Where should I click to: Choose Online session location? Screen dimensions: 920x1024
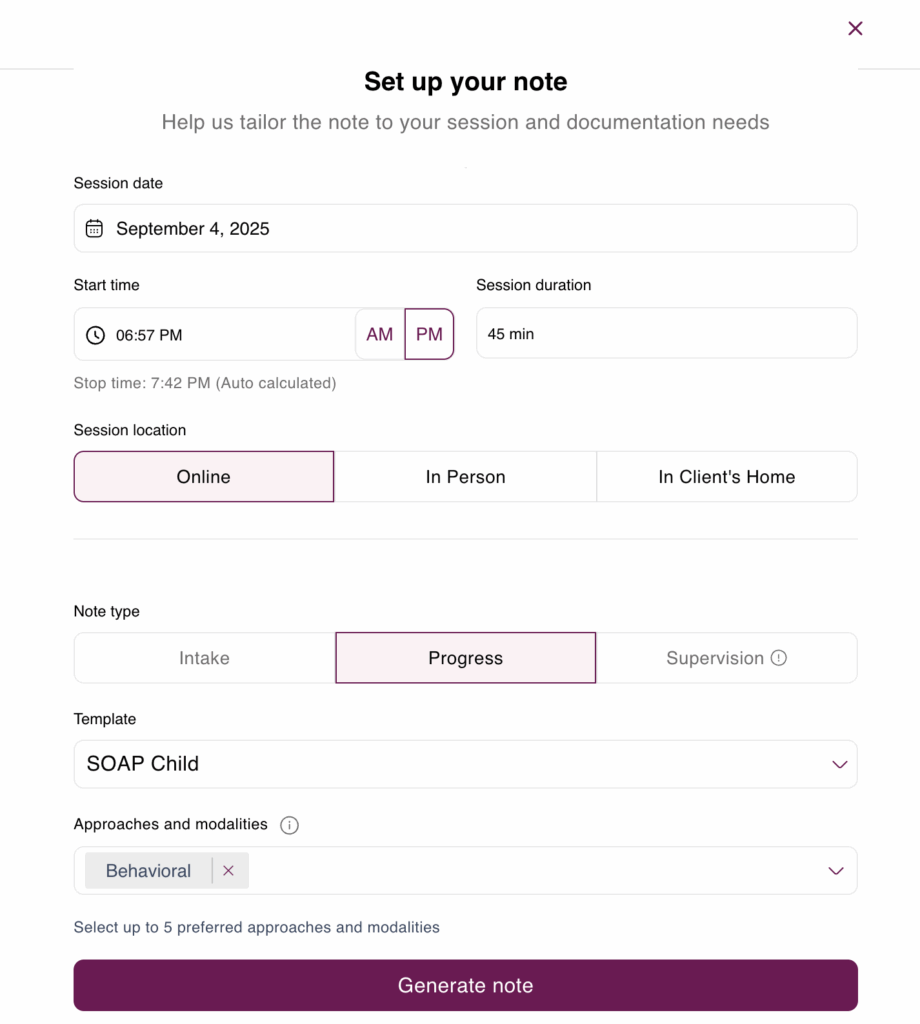click(204, 477)
